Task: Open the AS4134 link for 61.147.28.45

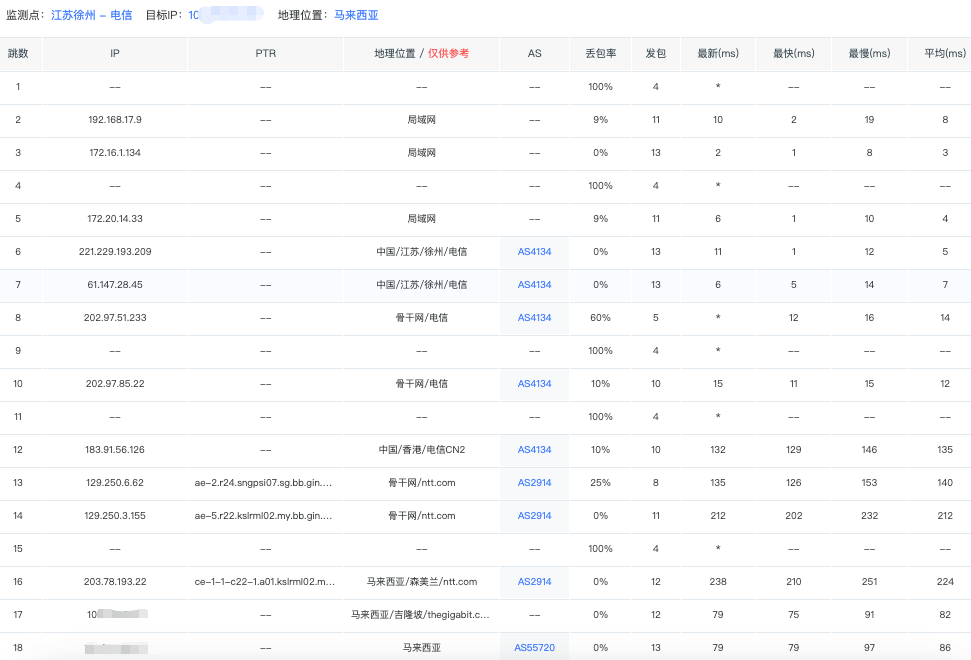Action: pyautogui.click(x=534, y=285)
